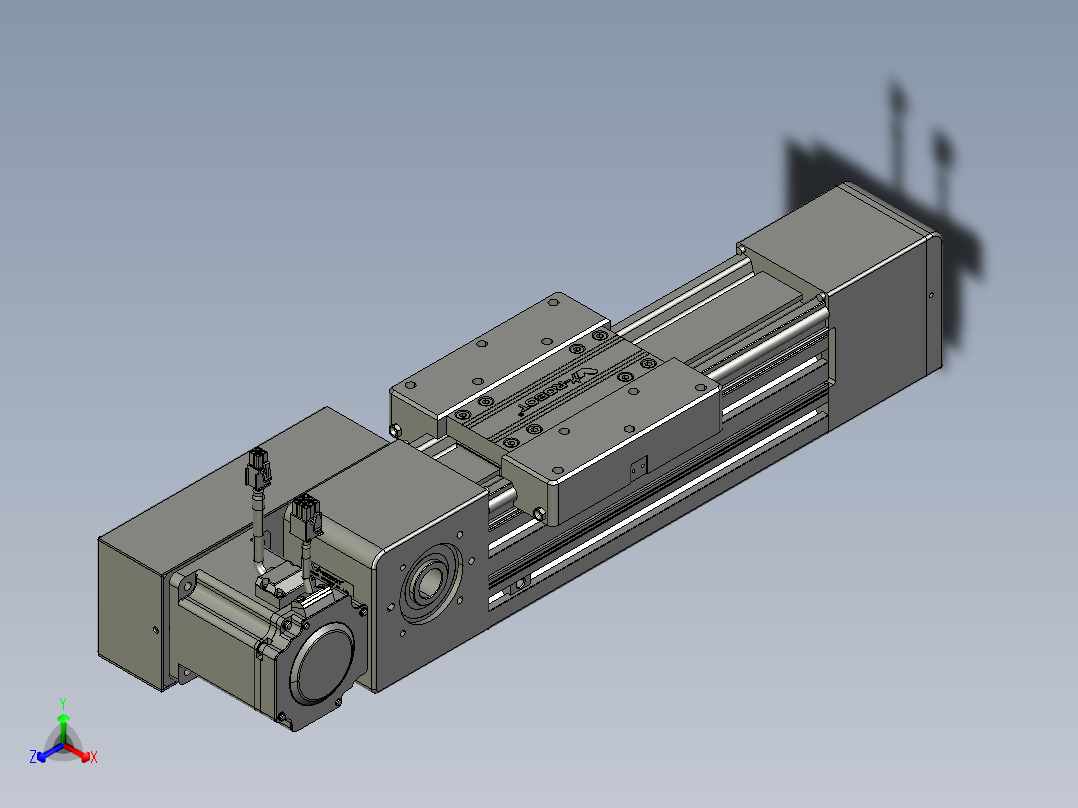Viewport: 1078px width, 808px height.
Task: Select the taller black cable connector
Action: point(258,470)
